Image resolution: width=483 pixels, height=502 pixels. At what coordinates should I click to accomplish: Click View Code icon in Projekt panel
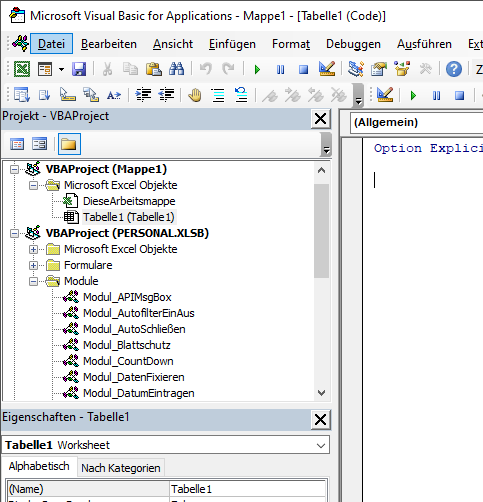pos(17,144)
